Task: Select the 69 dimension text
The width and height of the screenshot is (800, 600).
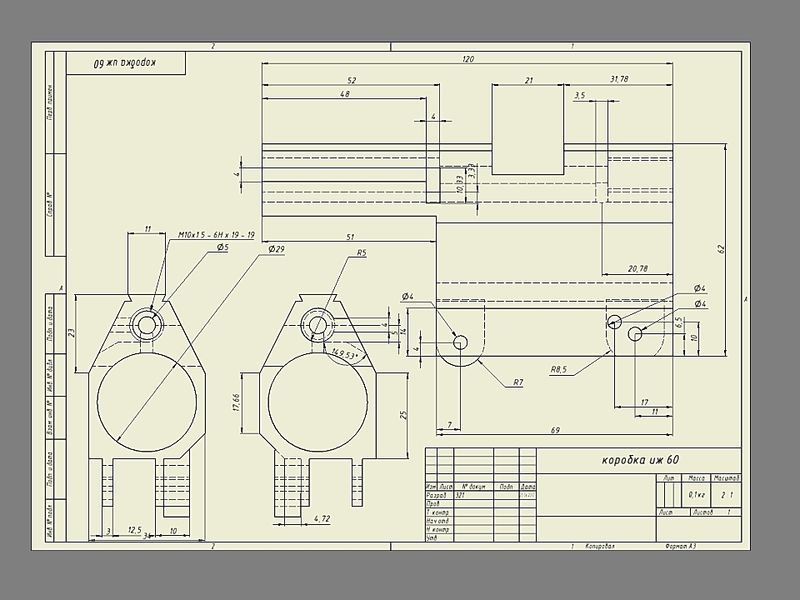Action: click(x=555, y=430)
